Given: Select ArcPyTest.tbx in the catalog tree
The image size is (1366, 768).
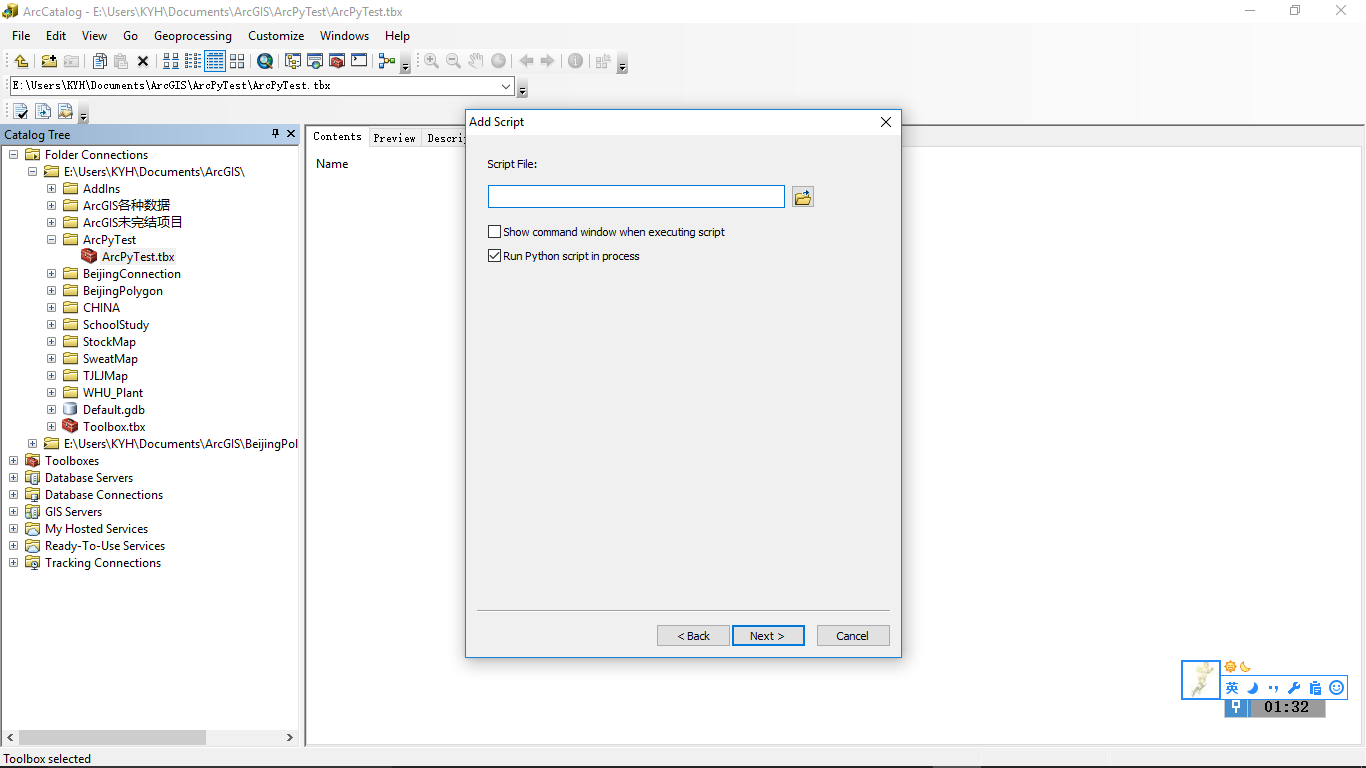Looking at the screenshot, I should (x=138, y=257).
